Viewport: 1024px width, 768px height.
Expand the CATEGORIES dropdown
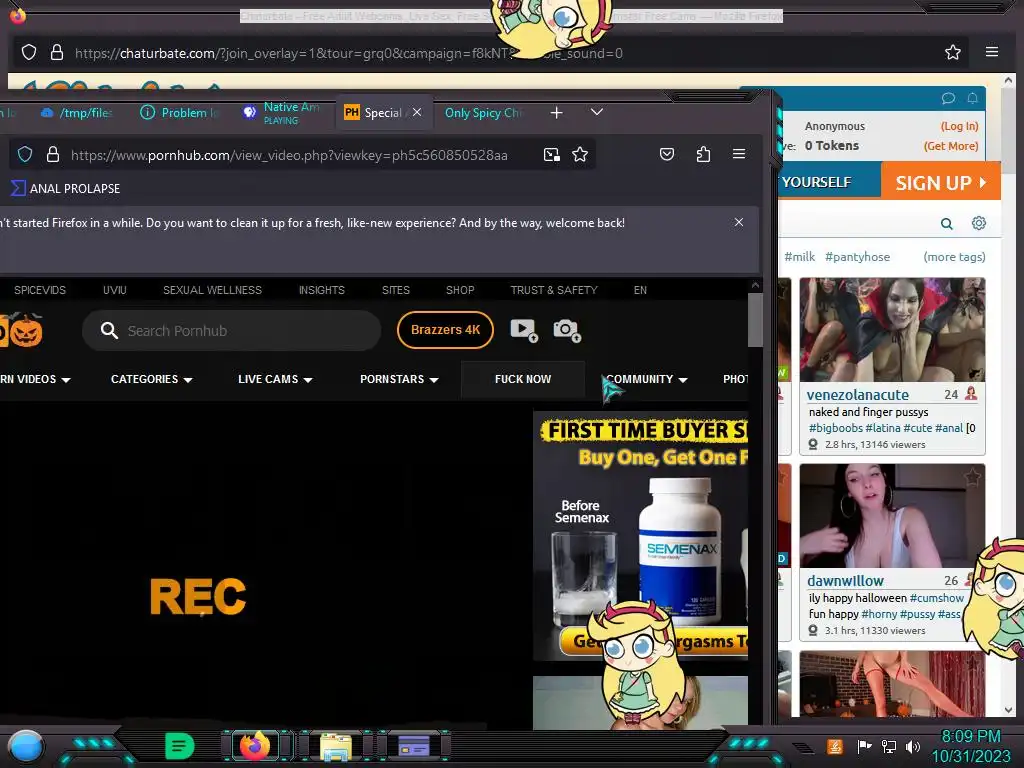click(152, 379)
